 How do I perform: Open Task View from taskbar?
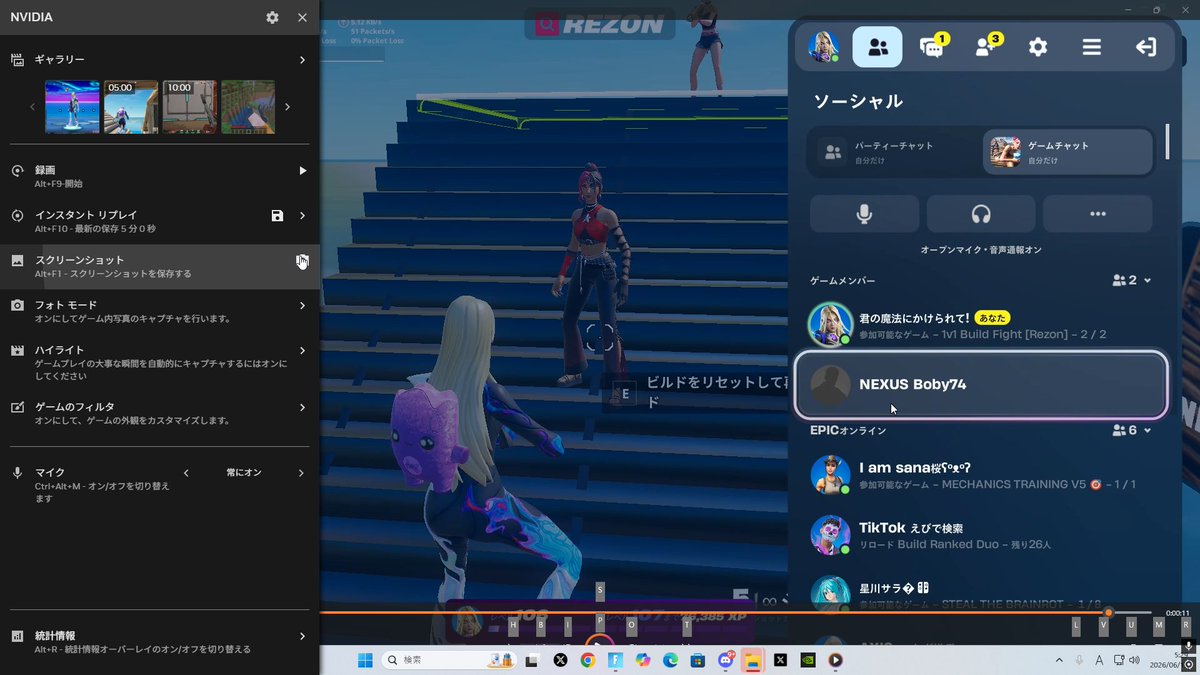pos(532,660)
